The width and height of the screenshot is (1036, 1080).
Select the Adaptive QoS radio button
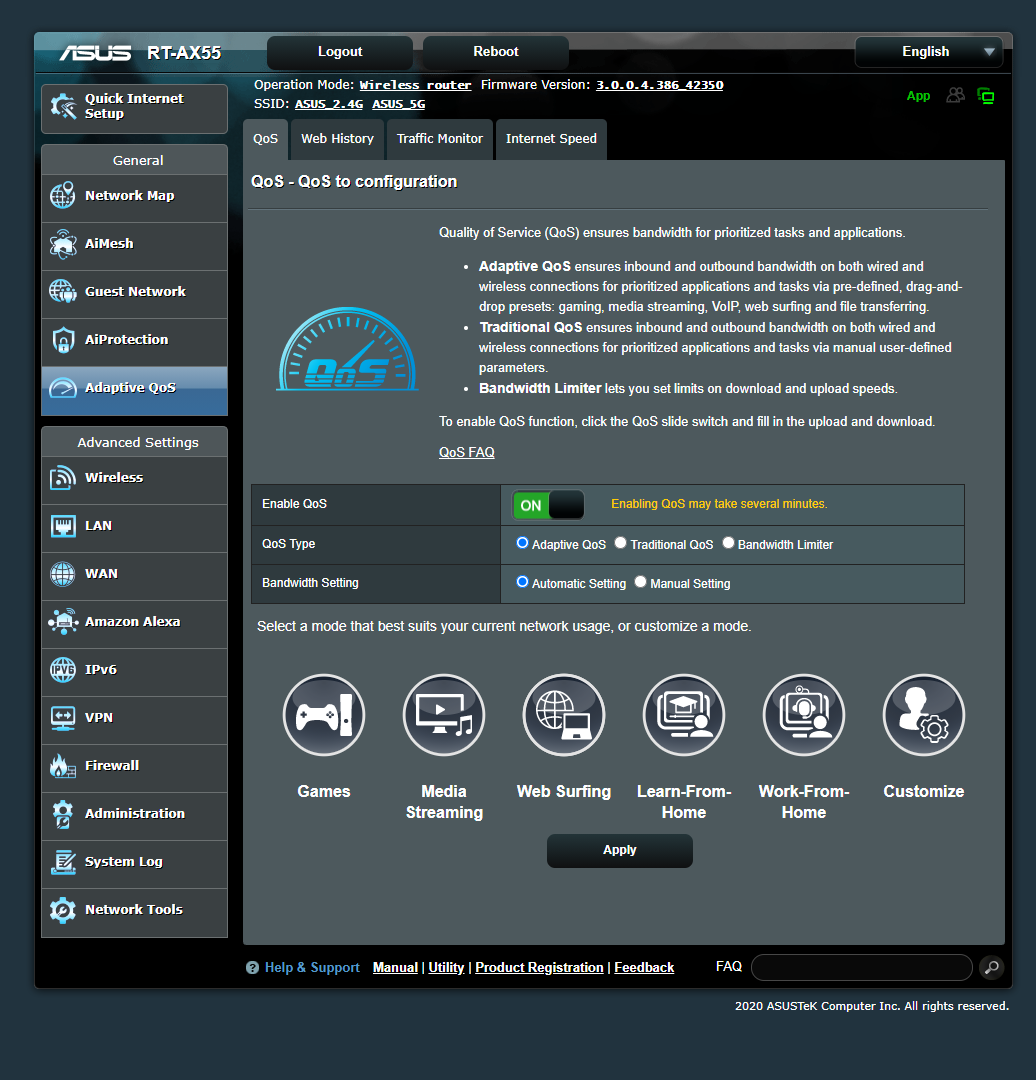[x=522, y=543]
